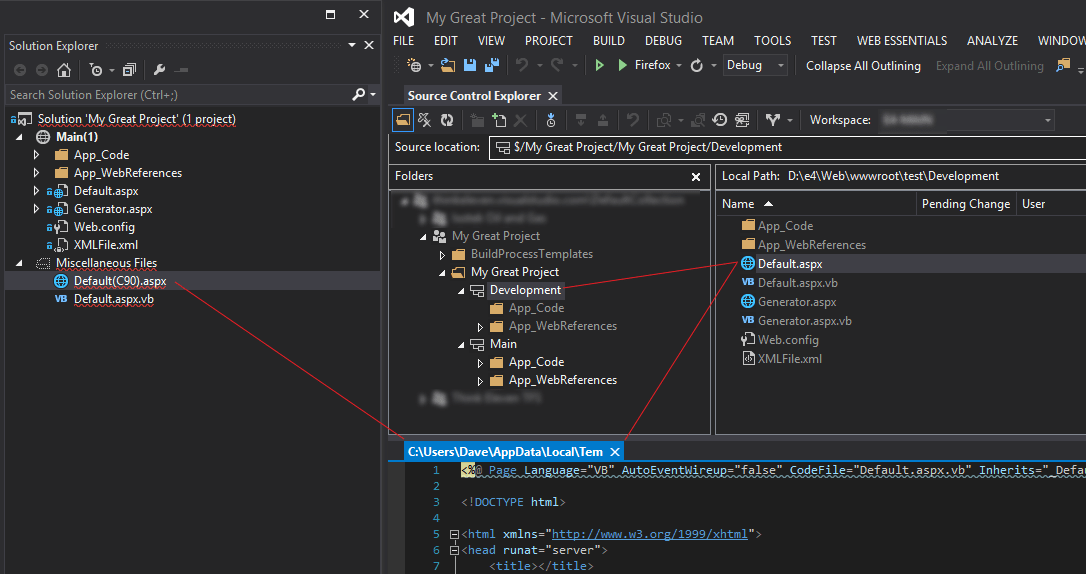Select the C:\Users\Dave\AppData\Local\Tem editor tab
1086x574 pixels.
coord(505,451)
